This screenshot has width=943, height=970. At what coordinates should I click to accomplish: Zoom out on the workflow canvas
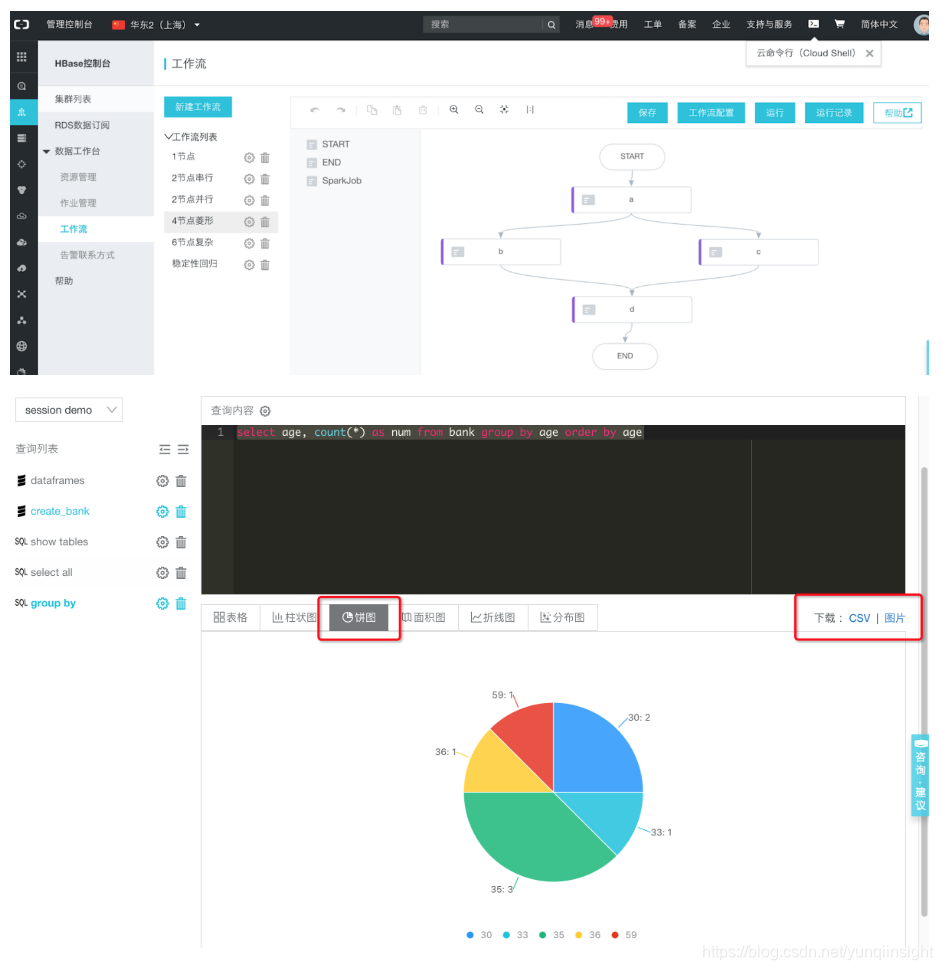pyautogui.click(x=479, y=109)
